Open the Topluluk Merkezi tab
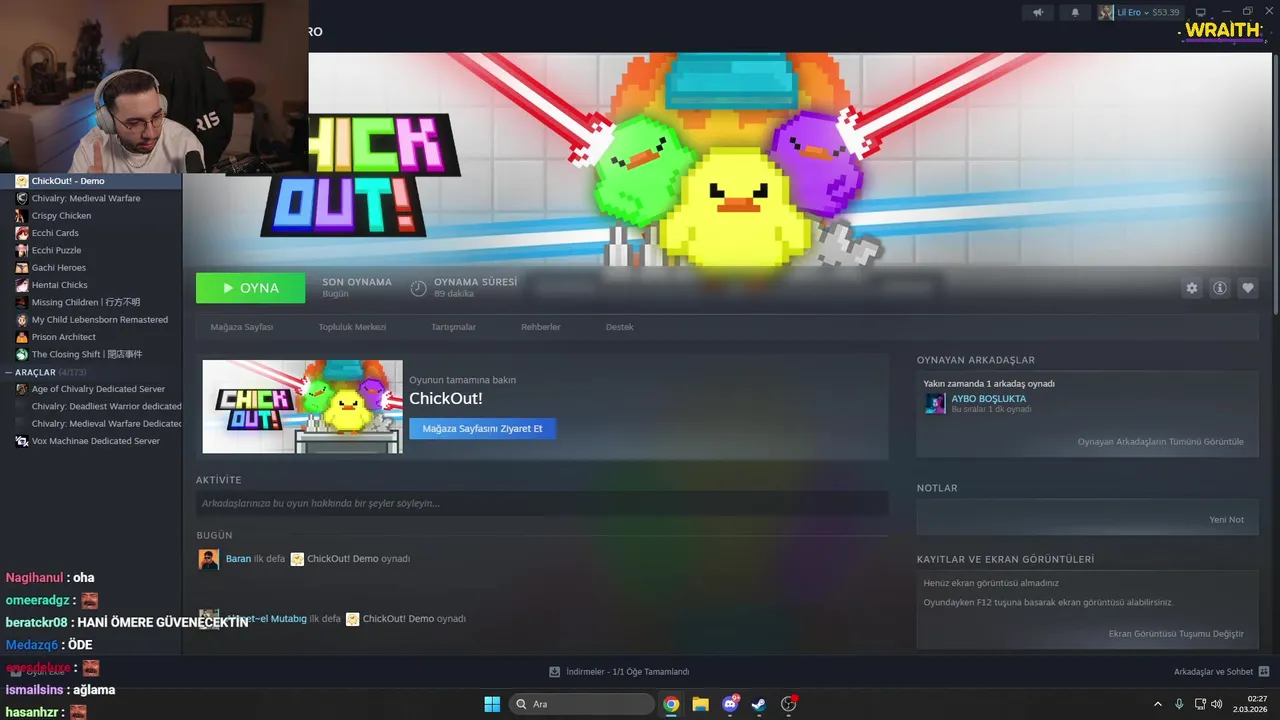1280x720 pixels. (352, 327)
